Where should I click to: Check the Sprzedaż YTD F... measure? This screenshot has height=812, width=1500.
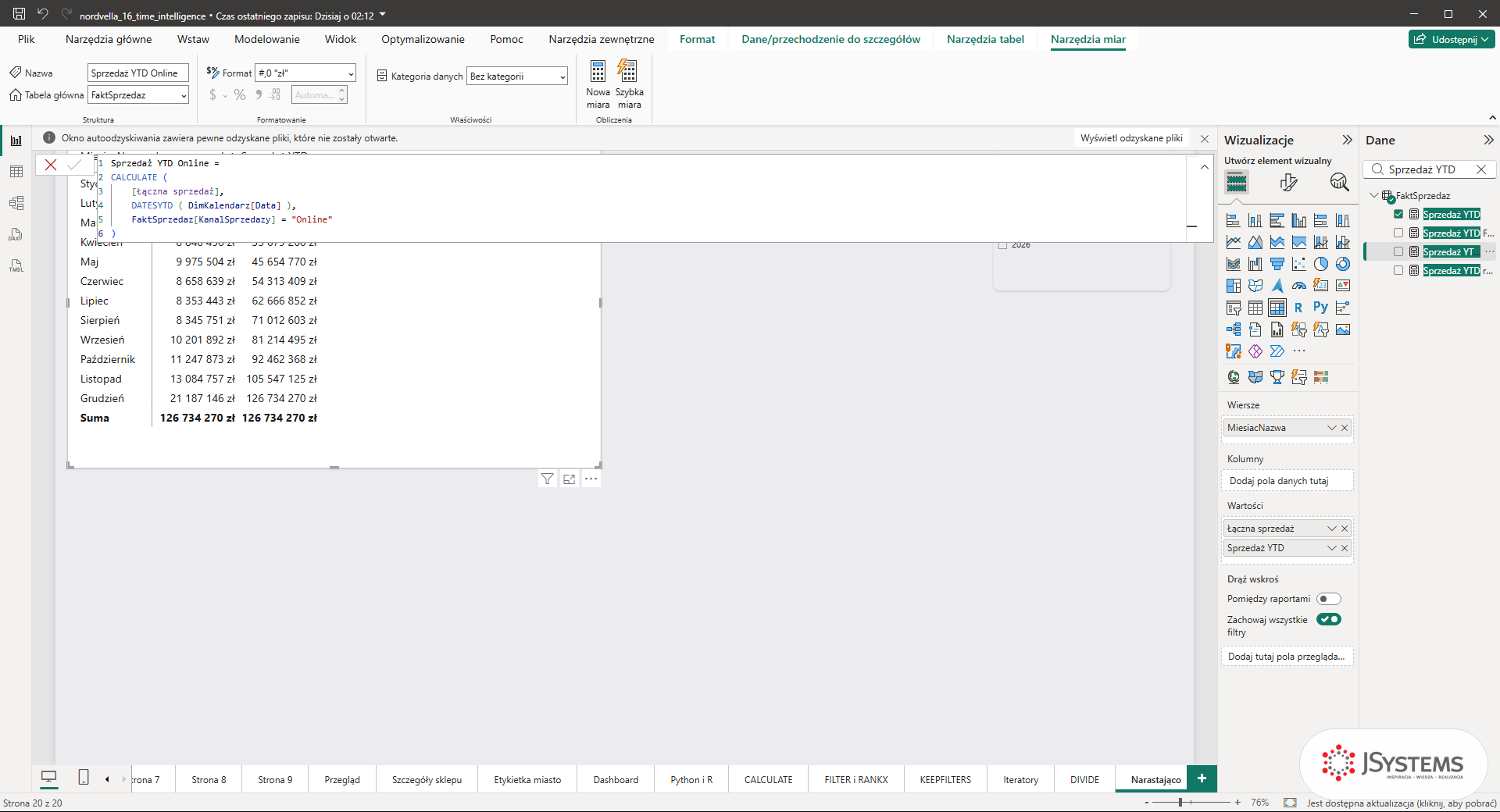(x=1398, y=233)
